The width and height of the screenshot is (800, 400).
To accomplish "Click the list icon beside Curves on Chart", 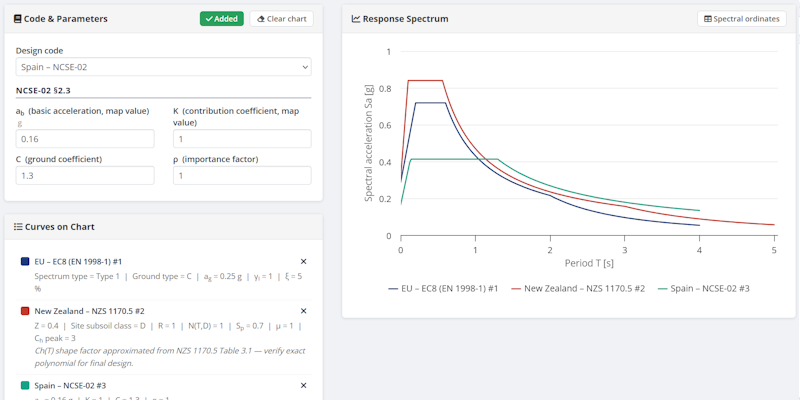I will (18, 227).
